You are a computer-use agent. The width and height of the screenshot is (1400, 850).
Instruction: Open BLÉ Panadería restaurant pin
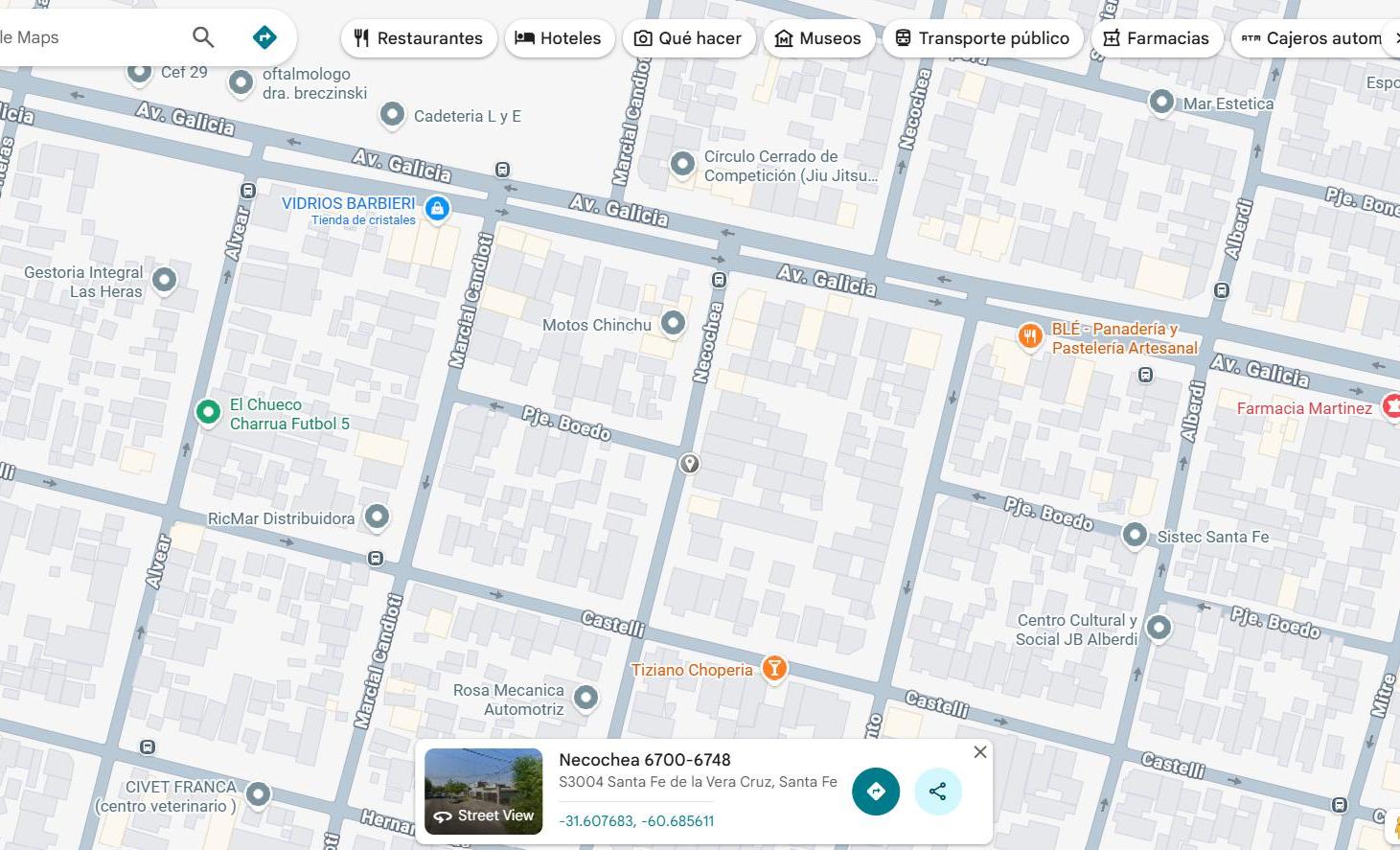pos(1030,336)
